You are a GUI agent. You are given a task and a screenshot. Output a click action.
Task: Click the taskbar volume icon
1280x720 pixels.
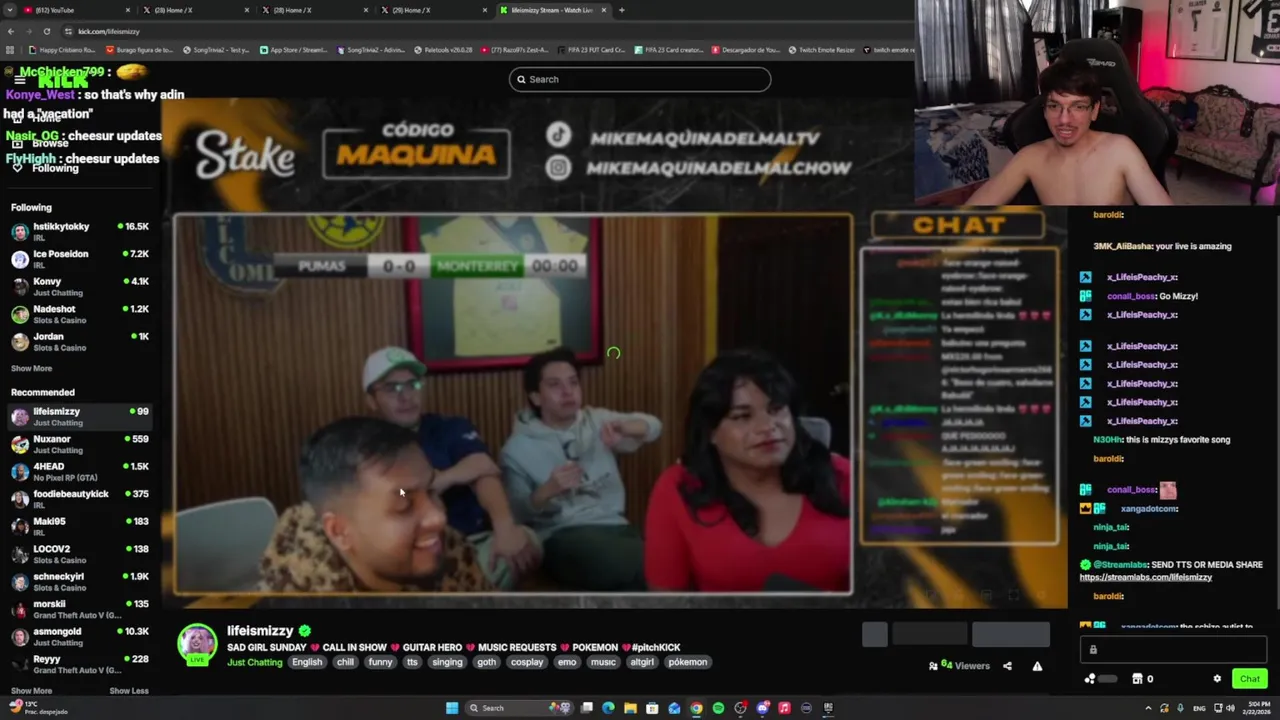click(1230, 708)
